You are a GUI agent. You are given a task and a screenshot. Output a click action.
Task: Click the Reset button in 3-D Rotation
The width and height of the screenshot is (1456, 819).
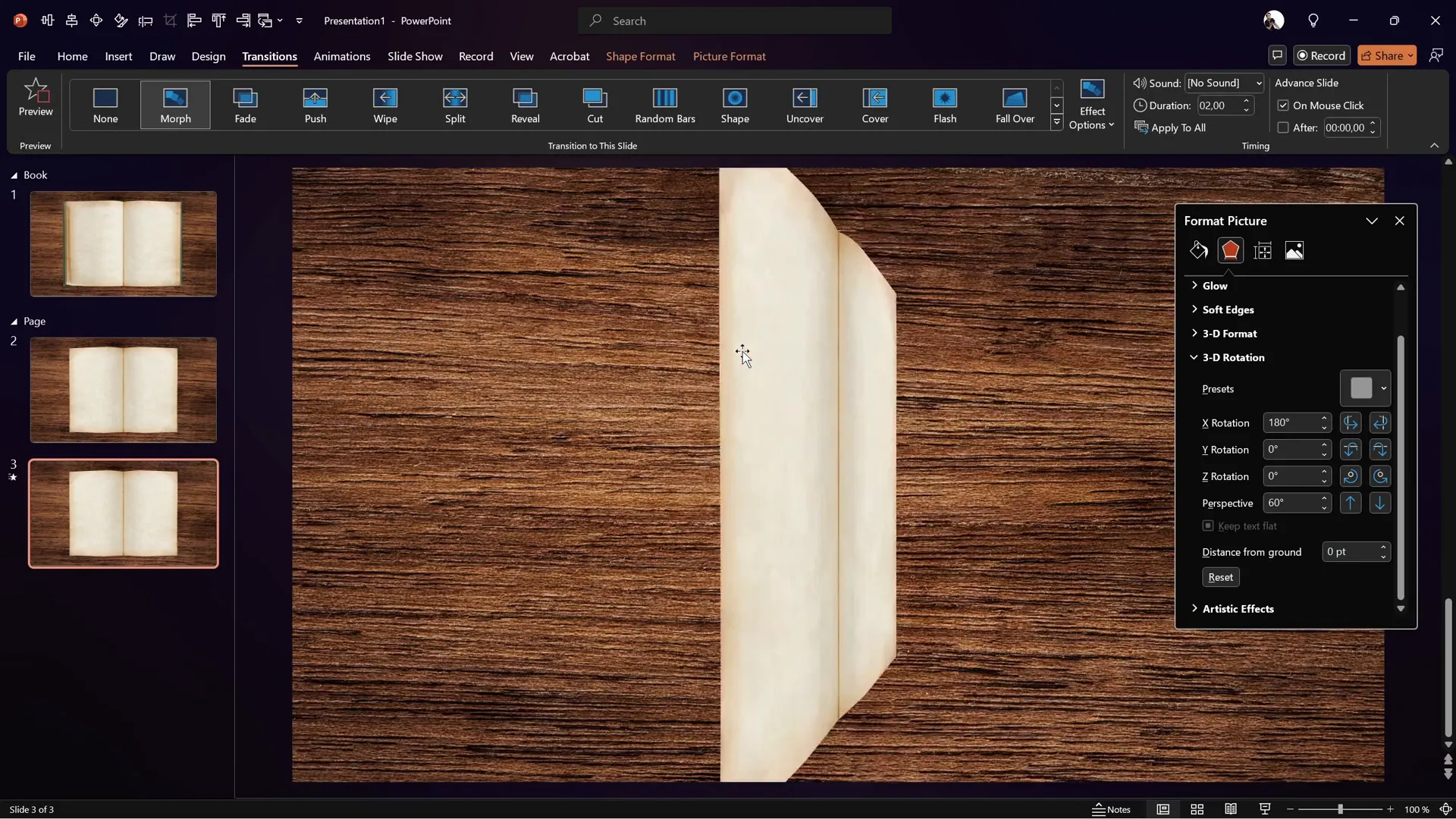[x=1220, y=577]
